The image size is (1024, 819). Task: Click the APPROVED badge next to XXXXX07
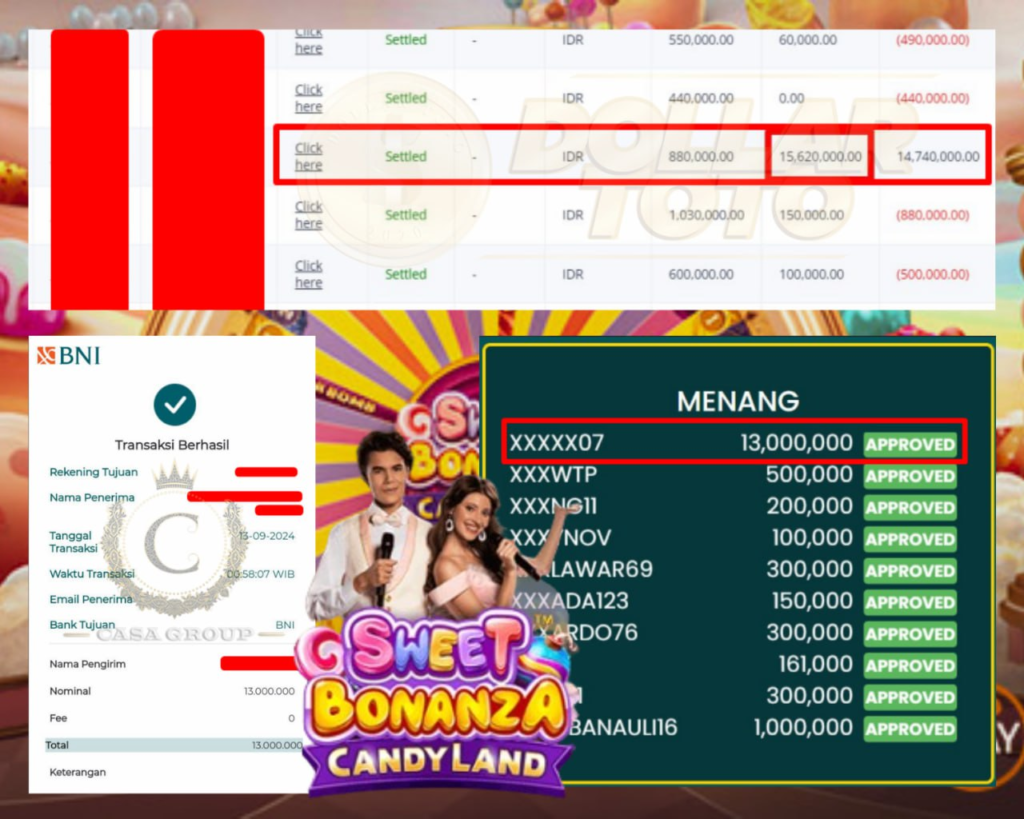tap(910, 444)
